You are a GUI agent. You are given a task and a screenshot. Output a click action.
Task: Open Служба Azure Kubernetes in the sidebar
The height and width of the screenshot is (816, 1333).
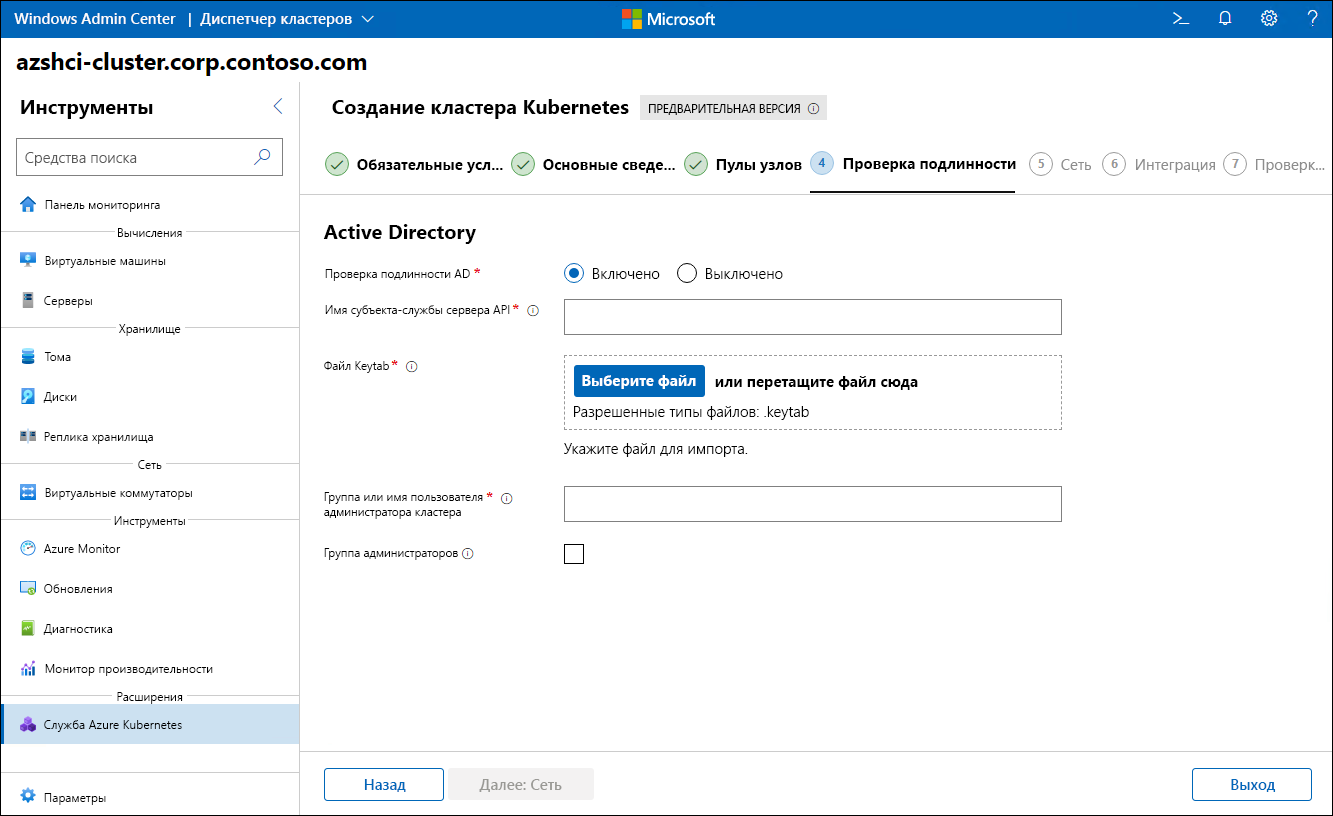[150, 725]
